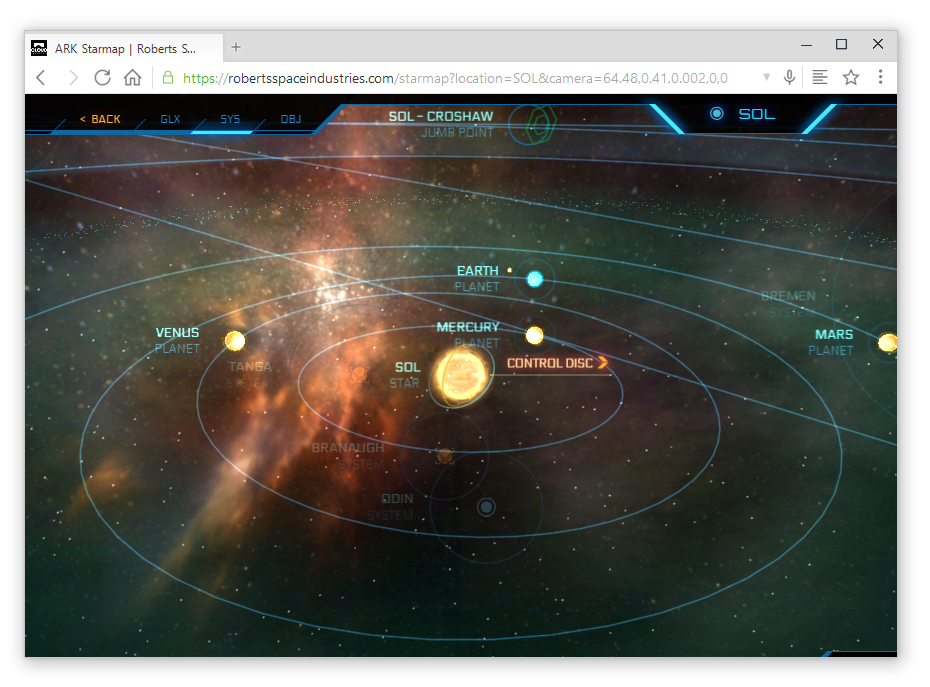Switch to the OBJ view tab

pyautogui.click(x=291, y=119)
